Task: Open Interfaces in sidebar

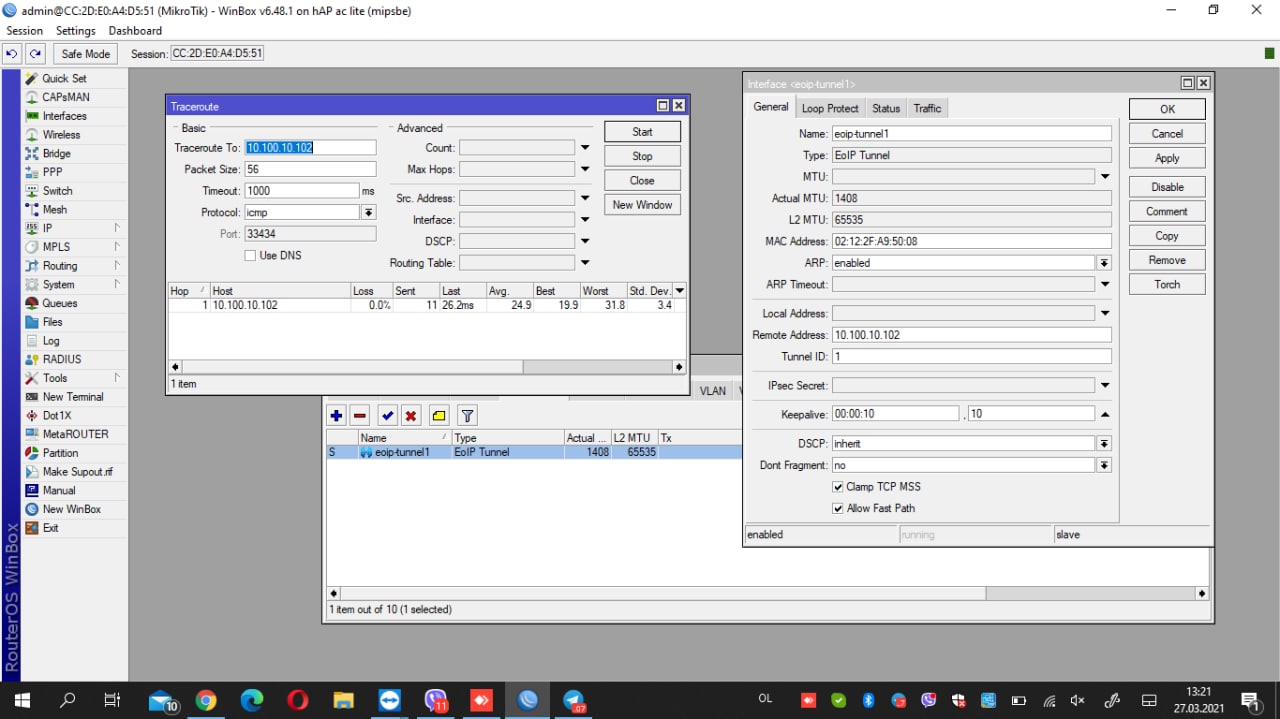Action: tap(64, 116)
